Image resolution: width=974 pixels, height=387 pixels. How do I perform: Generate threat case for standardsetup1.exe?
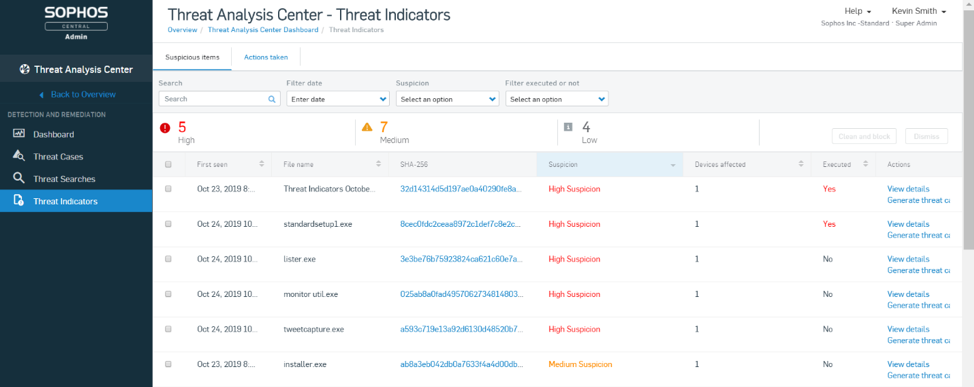click(919, 235)
